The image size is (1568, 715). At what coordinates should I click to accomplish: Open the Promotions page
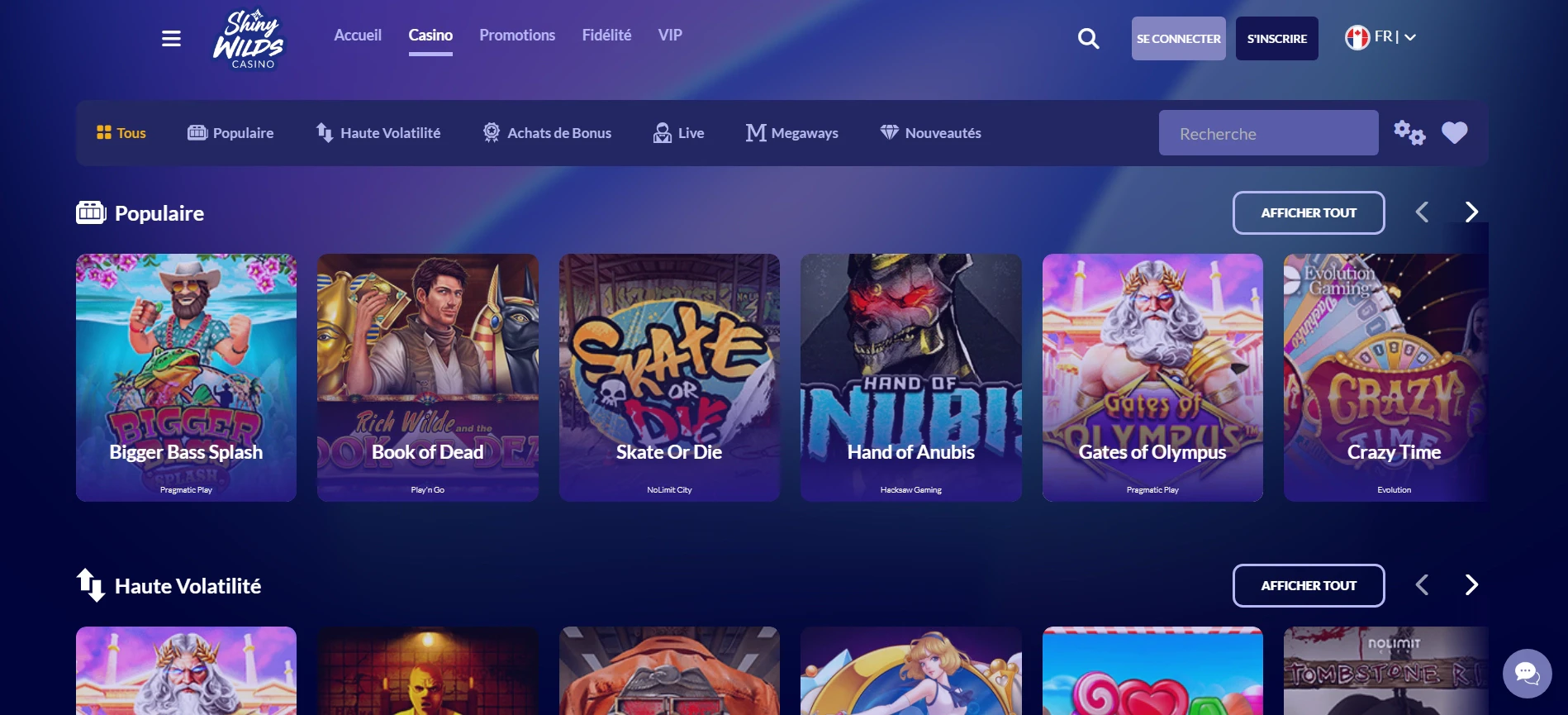[517, 35]
